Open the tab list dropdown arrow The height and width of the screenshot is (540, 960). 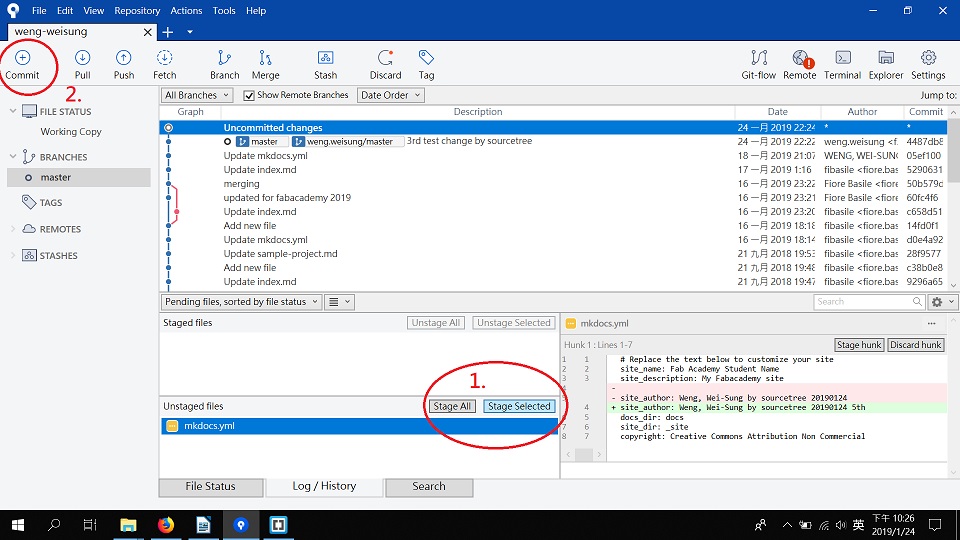tap(190, 32)
